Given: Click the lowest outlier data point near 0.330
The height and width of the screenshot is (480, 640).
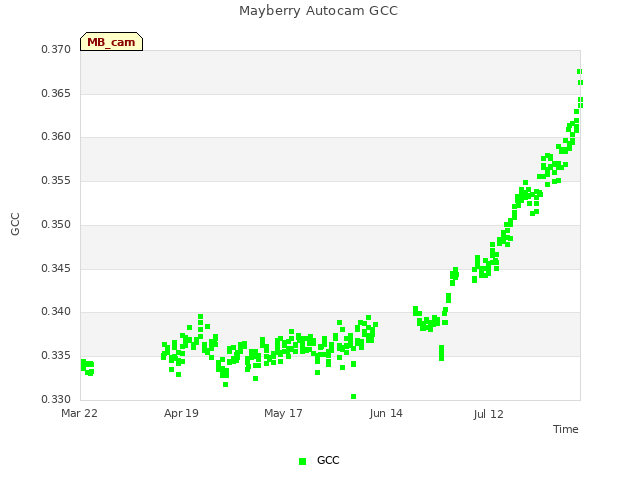Looking at the screenshot, I should (x=353, y=396).
